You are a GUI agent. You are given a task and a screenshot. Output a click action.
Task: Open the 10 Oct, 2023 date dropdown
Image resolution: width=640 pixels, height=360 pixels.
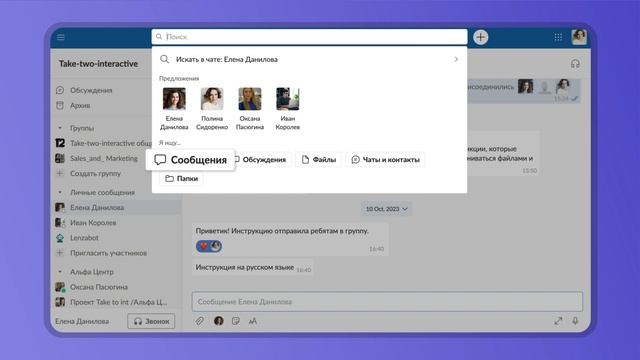(x=386, y=209)
